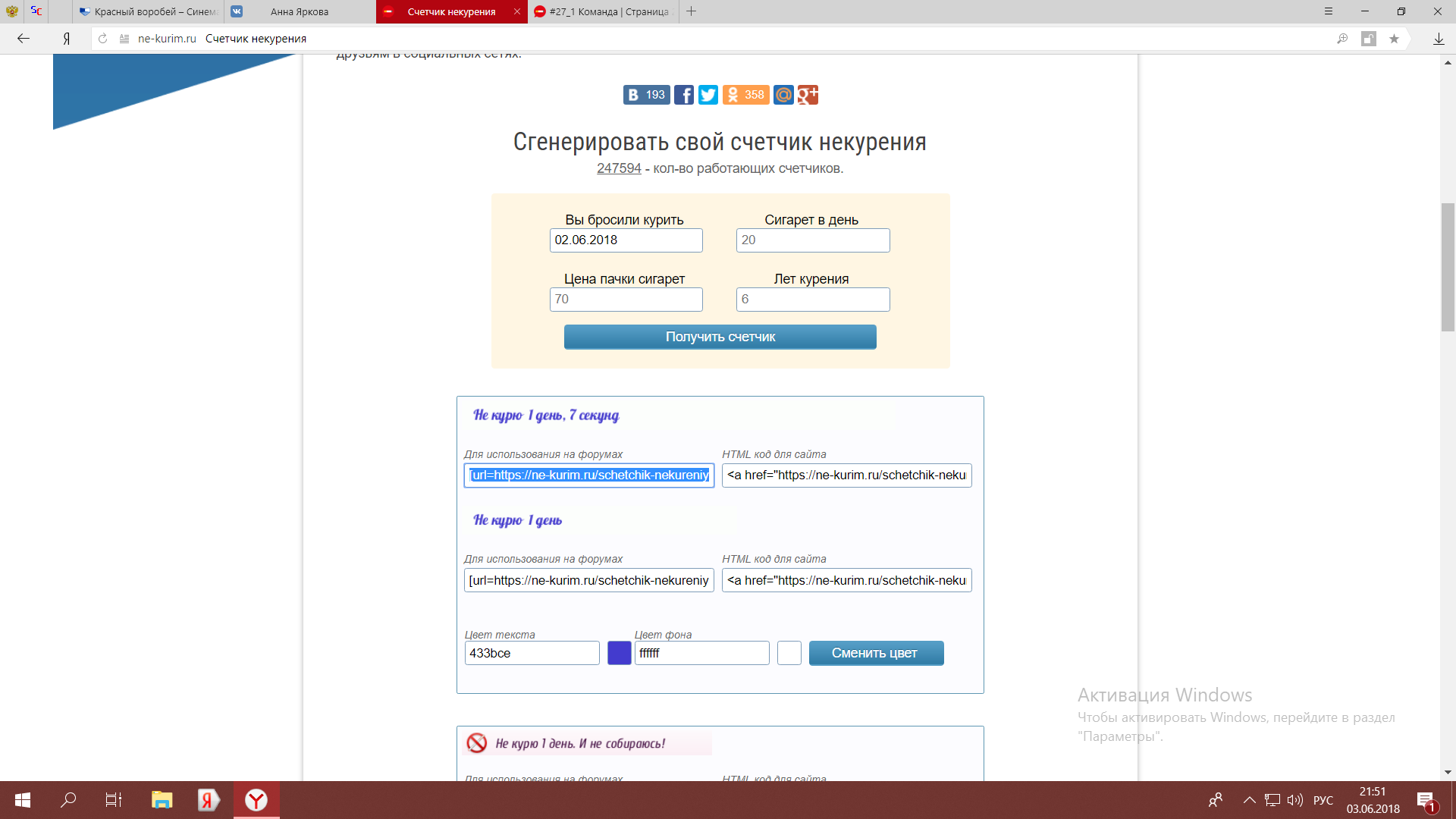Share via Odnoklassniki icon showing 358
The height and width of the screenshot is (819, 1456).
[745, 95]
